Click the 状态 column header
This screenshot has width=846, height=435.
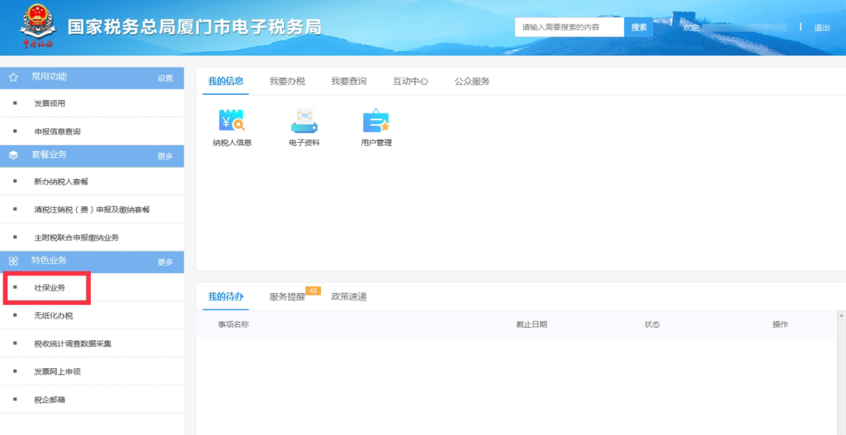[x=652, y=324]
